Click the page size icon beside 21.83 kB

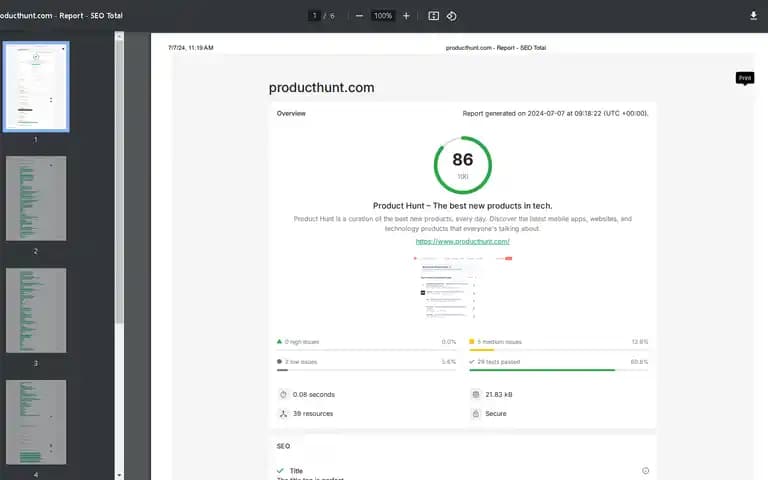[x=476, y=394]
